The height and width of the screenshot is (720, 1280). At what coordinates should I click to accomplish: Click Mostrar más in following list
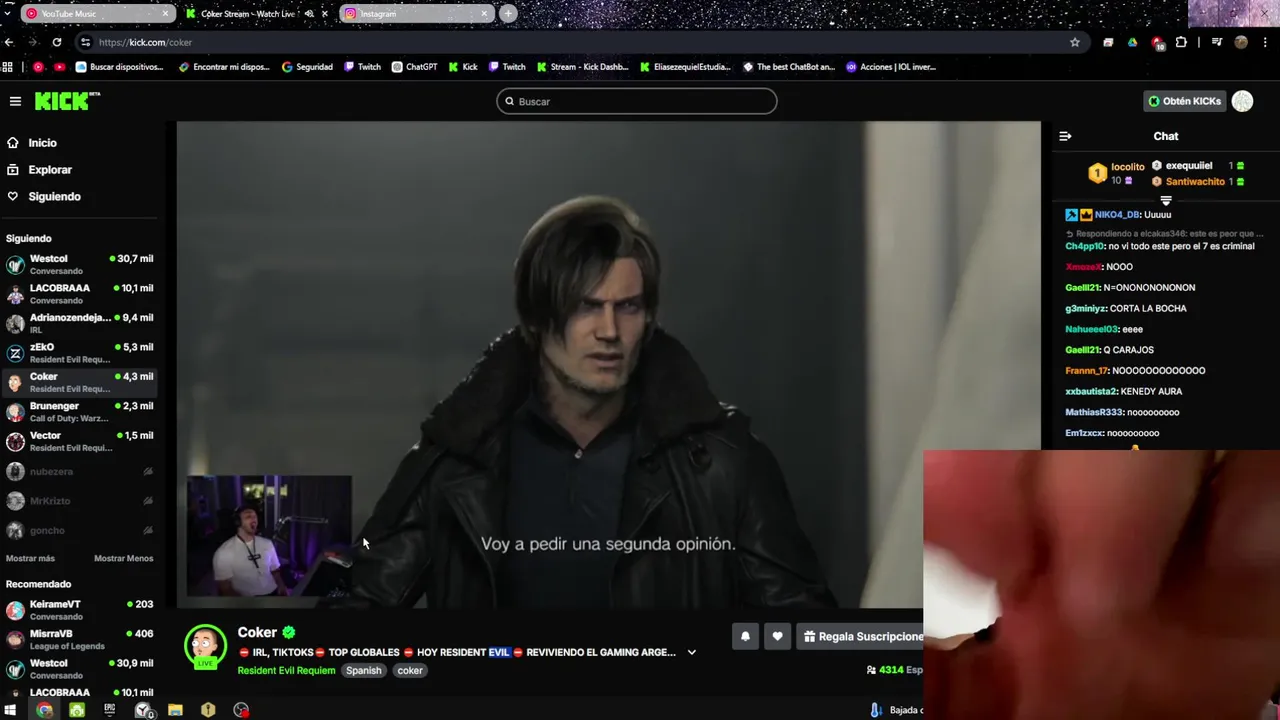pos(30,558)
